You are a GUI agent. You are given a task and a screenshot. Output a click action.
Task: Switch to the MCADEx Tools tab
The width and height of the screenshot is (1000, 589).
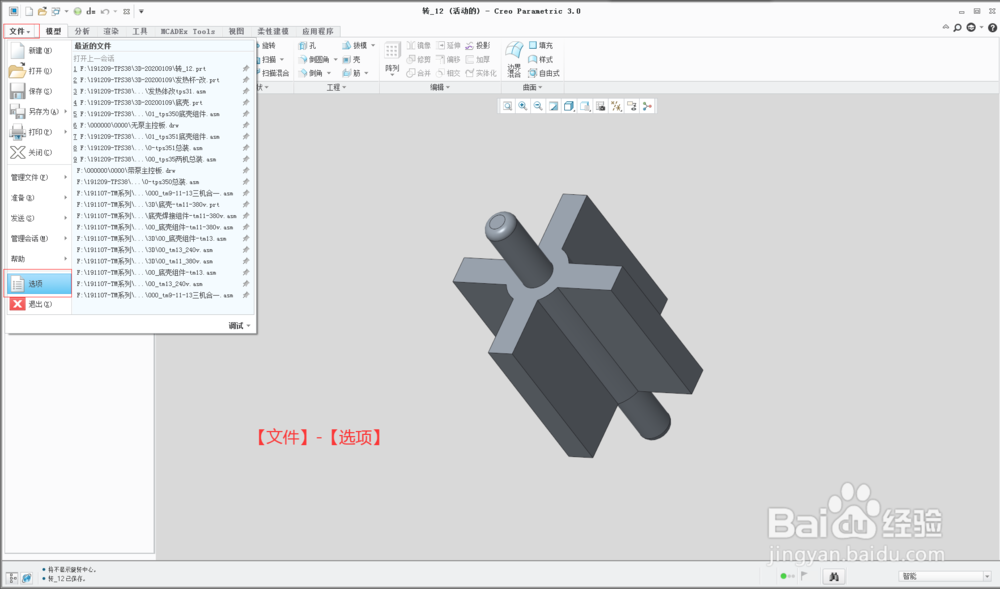188,31
